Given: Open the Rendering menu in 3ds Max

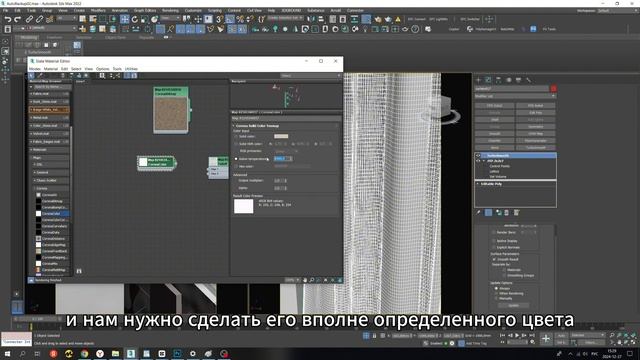Looking at the screenshot, I should pos(170,10).
